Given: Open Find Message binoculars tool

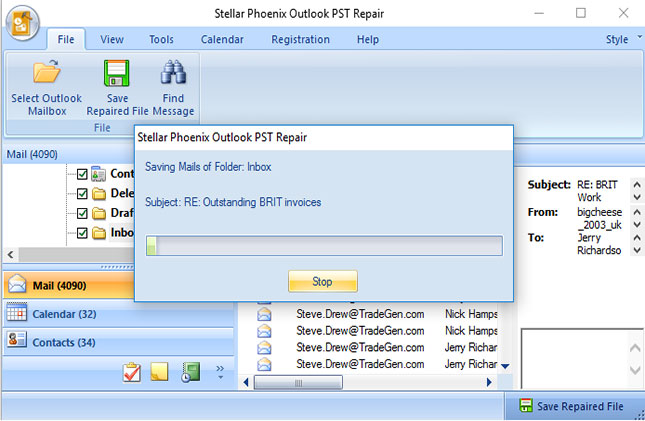Looking at the screenshot, I should click(174, 74).
